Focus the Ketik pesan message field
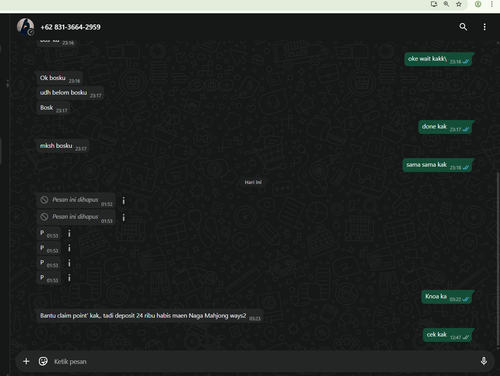This screenshot has height=376, width=500. [x=263, y=361]
